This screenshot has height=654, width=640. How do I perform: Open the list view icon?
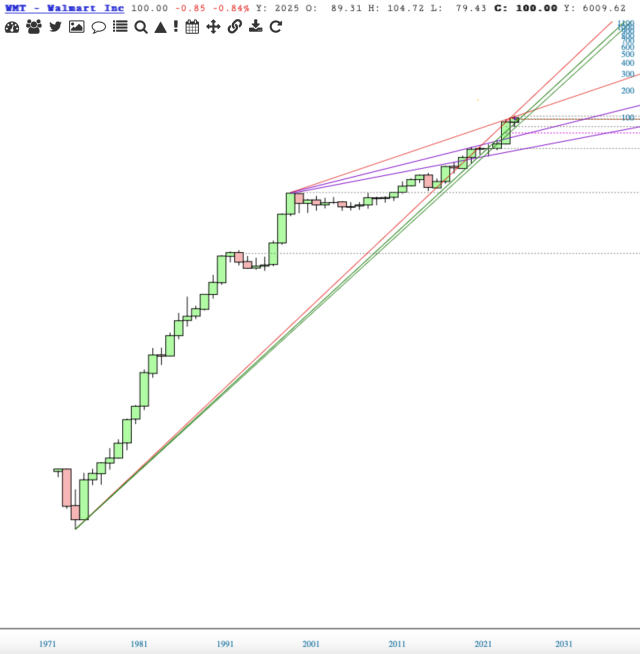click(x=120, y=27)
